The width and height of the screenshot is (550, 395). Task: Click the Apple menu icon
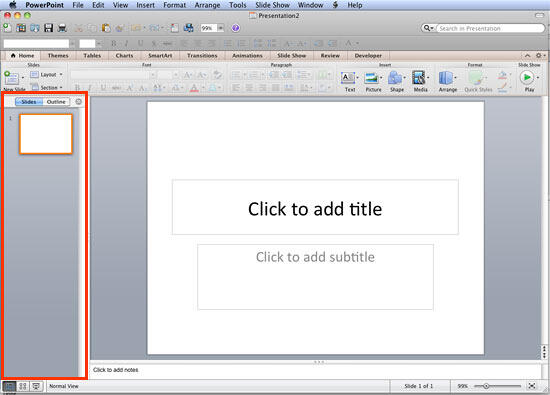click(13, 5)
